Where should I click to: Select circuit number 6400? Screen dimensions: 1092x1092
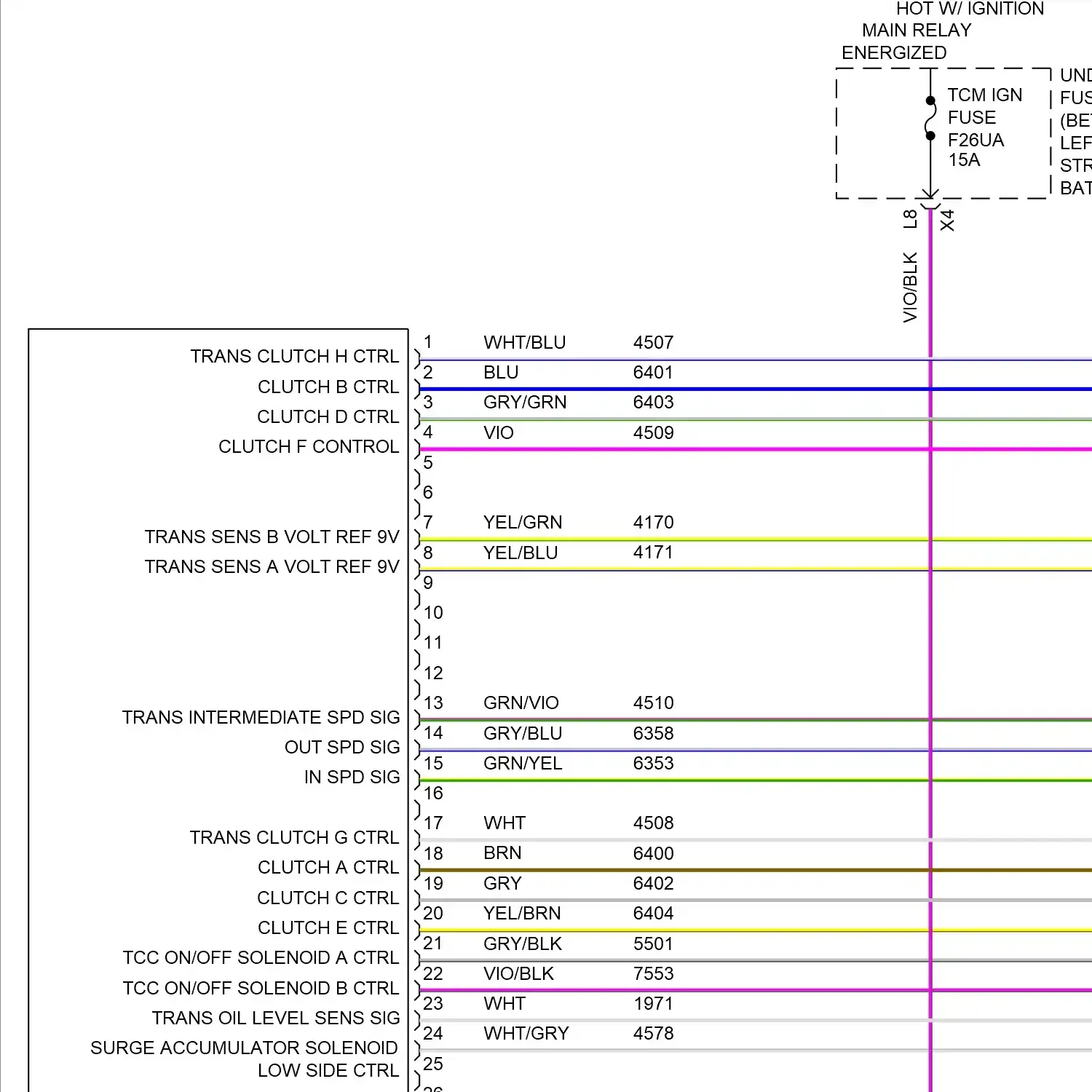[654, 853]
